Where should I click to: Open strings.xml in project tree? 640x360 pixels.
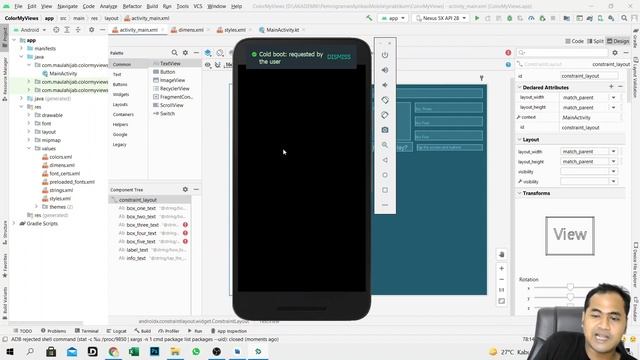tap(61, 190)
